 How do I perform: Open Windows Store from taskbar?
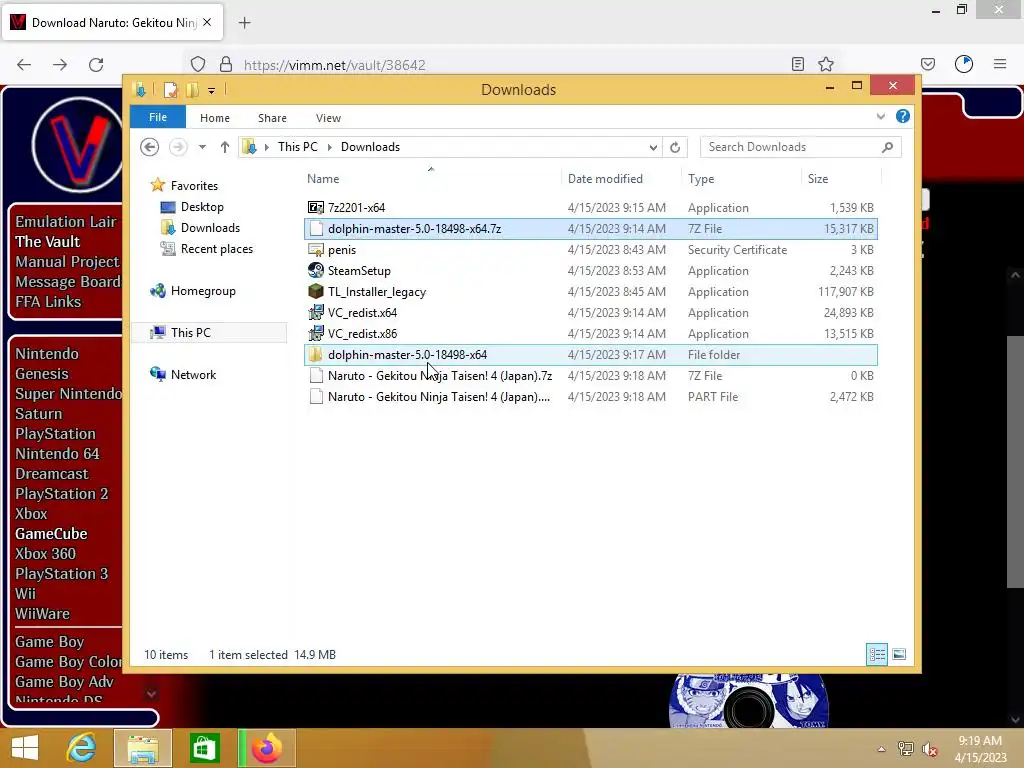click(204, 748)
